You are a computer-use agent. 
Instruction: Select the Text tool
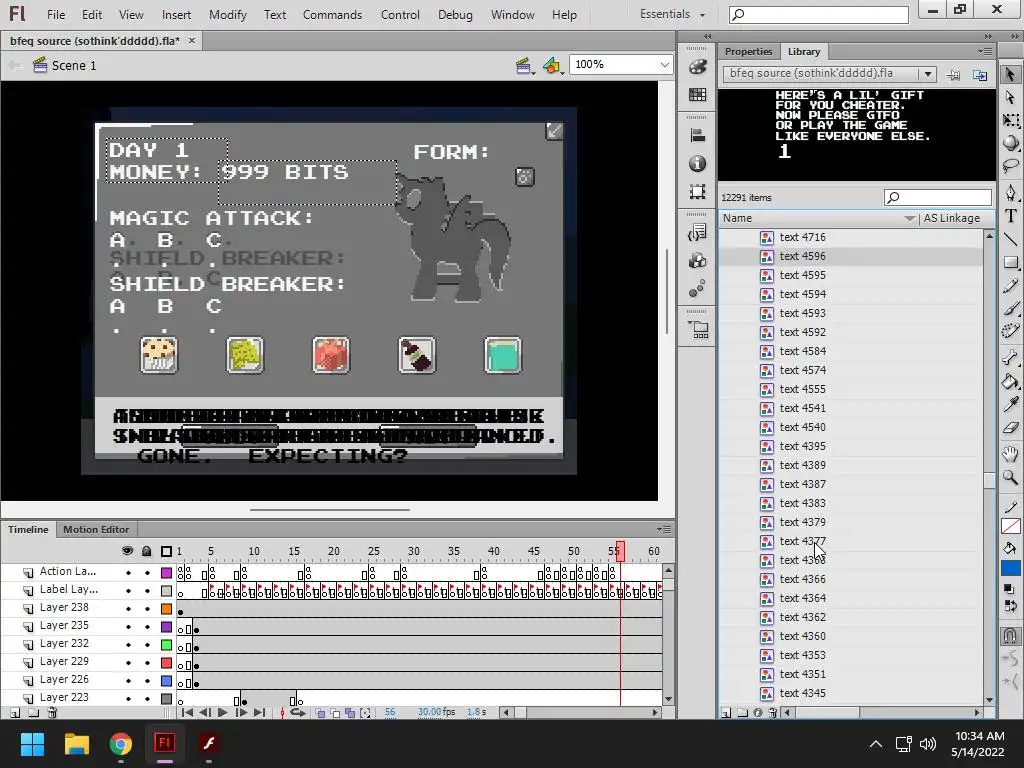[x=1010, y=216]
